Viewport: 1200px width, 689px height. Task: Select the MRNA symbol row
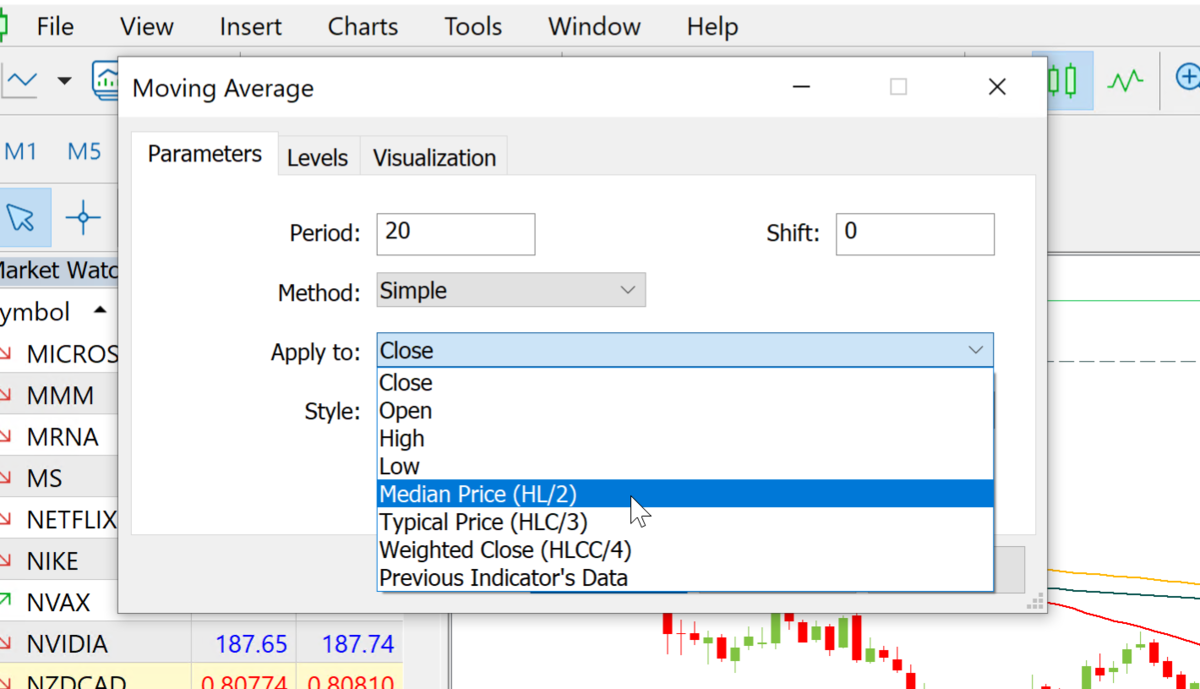click(x=59, y=437)
